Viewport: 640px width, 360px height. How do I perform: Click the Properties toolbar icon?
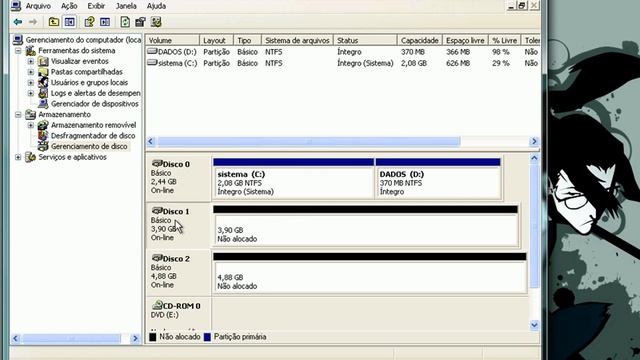pos(140,22)
